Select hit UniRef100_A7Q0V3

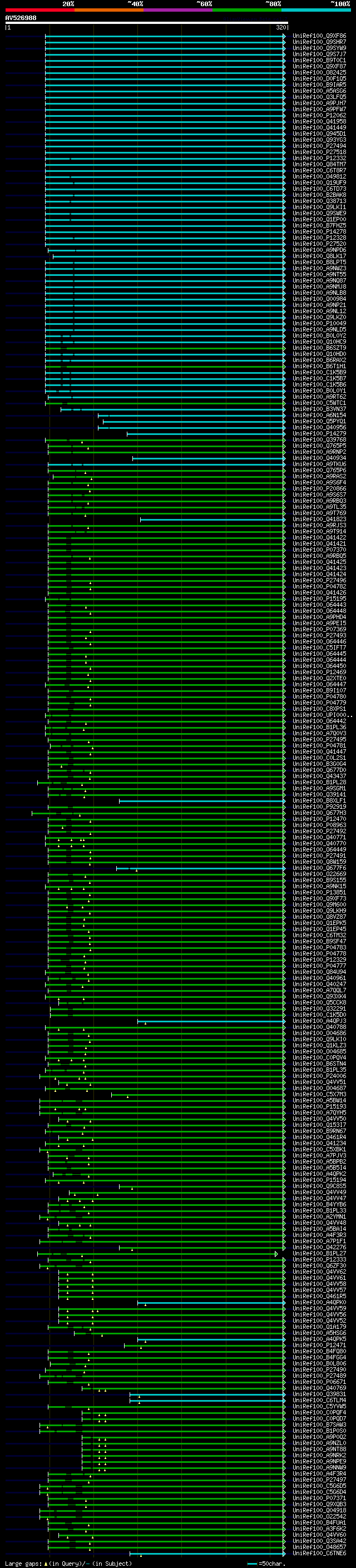coord(319,734)
